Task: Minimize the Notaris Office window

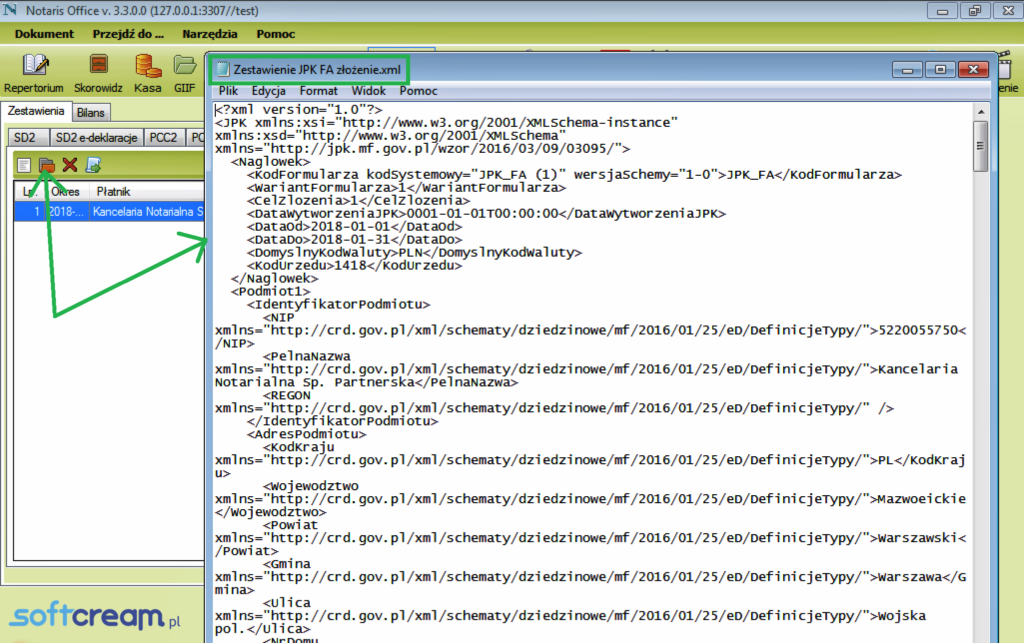Action: (x=942, y=10)
